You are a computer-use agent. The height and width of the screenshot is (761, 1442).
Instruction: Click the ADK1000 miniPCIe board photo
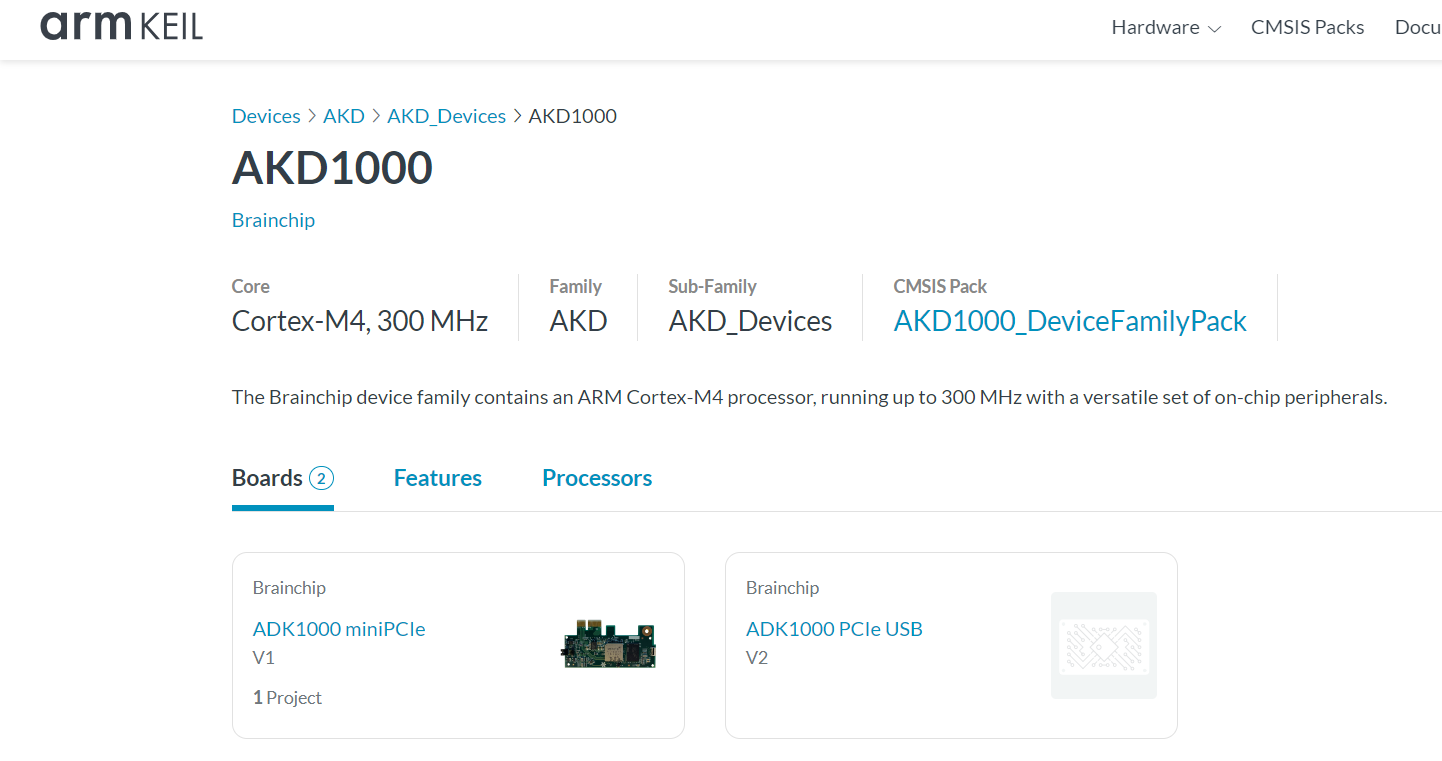click(609, 643)
